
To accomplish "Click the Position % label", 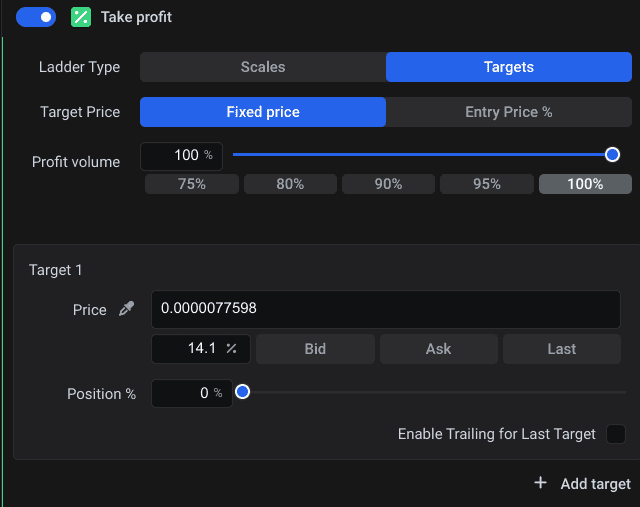I will coord(102,394).
